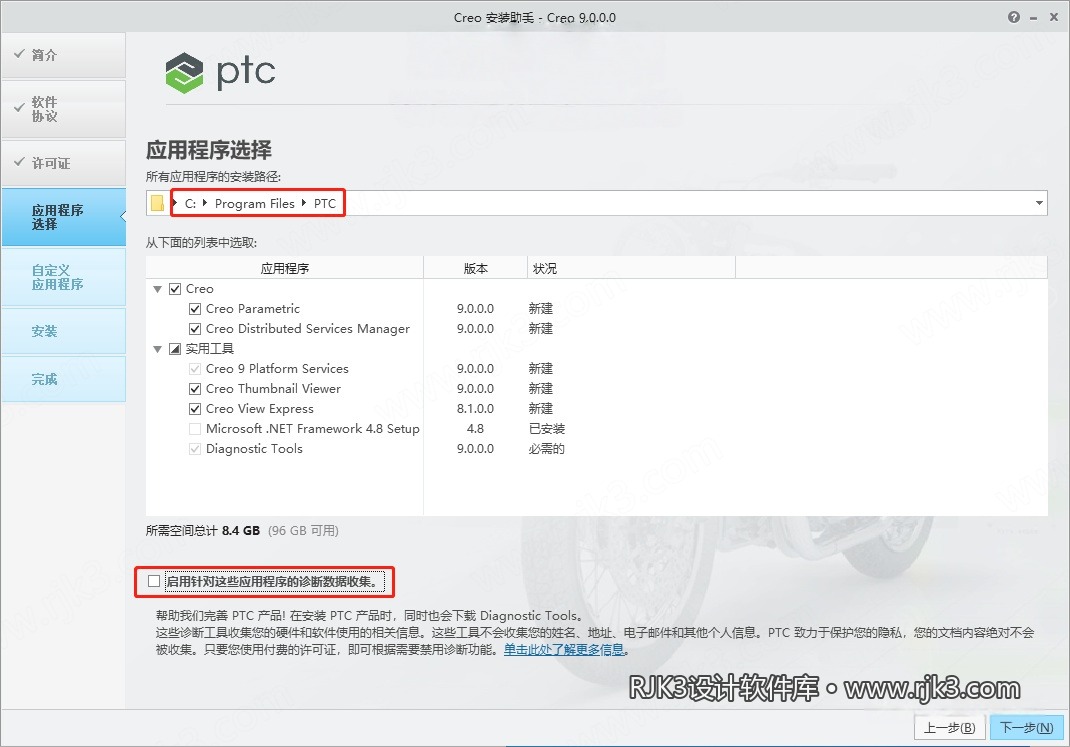Click 已安装 status text
The height and width of the screenshot is (747, 1070).
click(x=547, y=429)
